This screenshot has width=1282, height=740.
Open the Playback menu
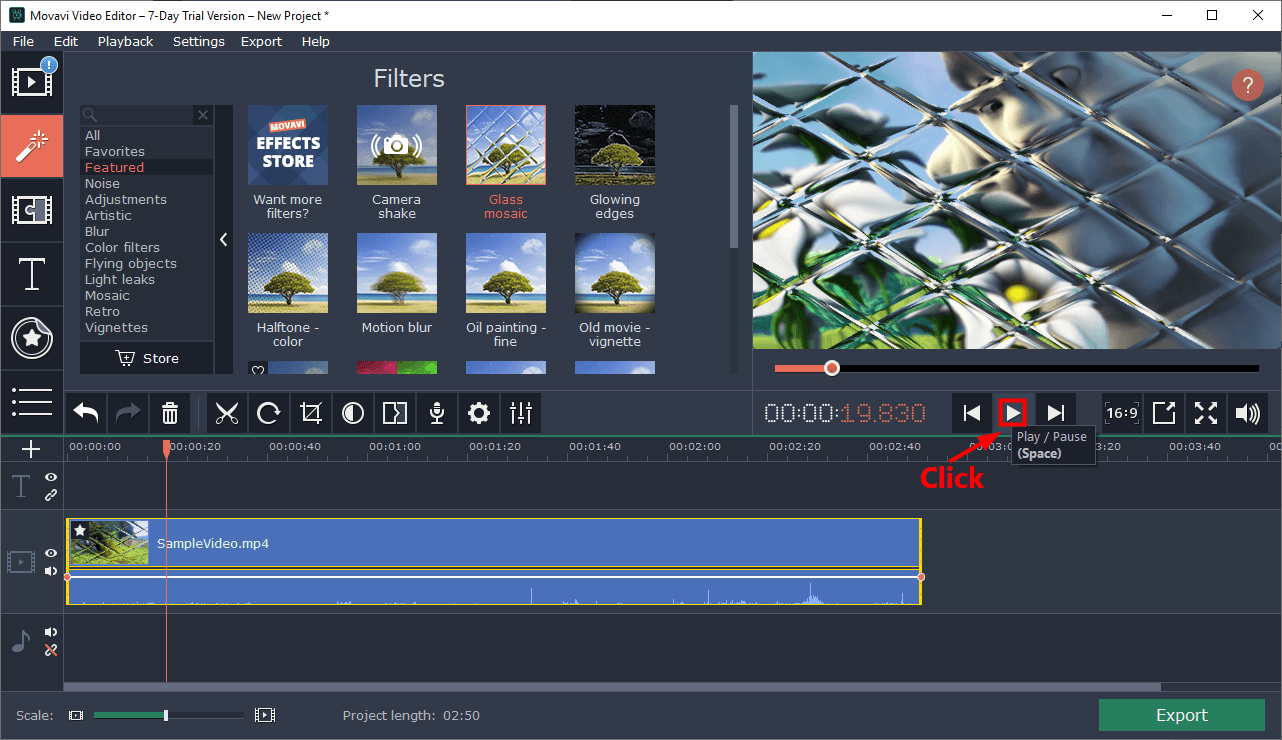coord(124,41)
